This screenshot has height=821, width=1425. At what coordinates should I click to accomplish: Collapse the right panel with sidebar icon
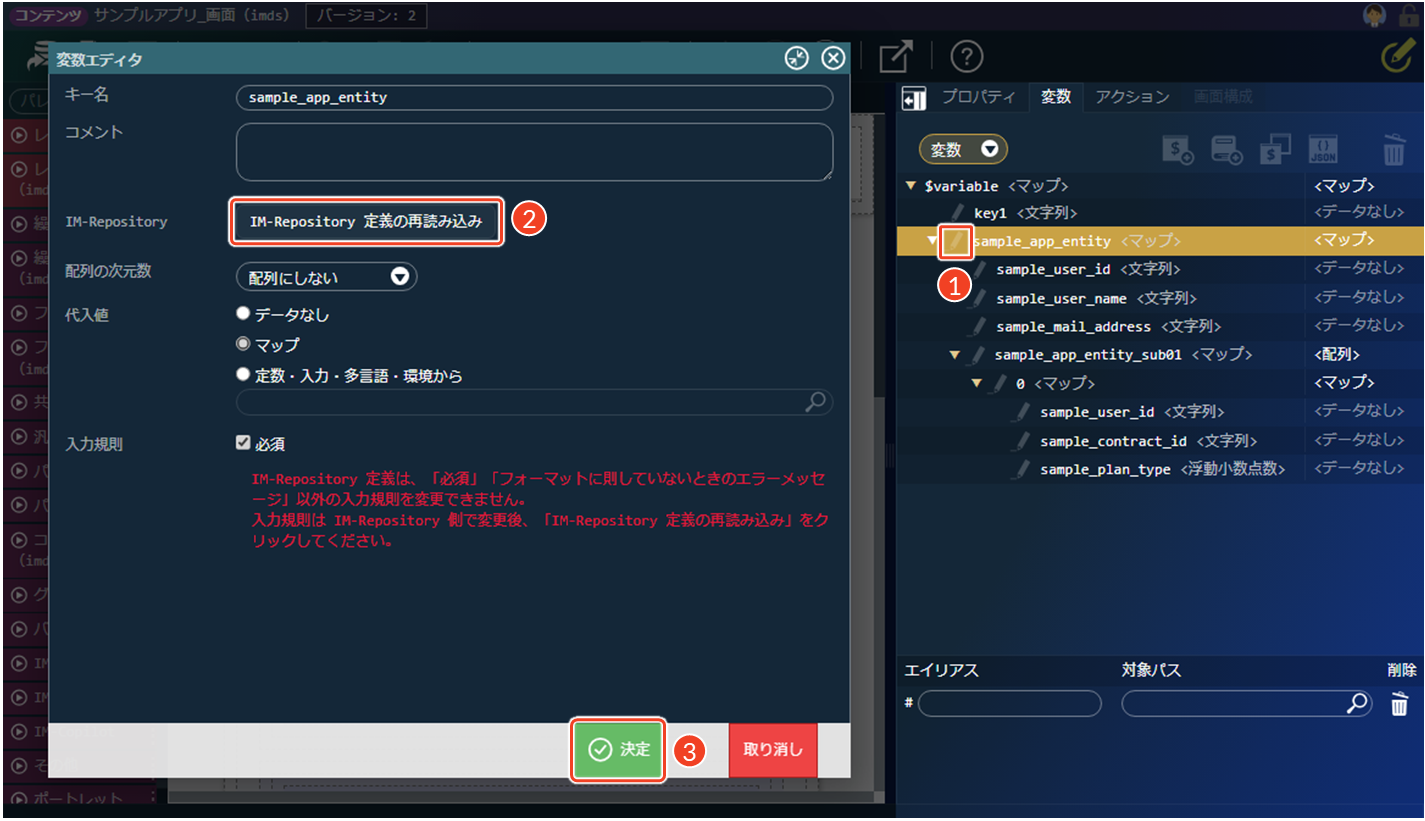click(913, 98)
